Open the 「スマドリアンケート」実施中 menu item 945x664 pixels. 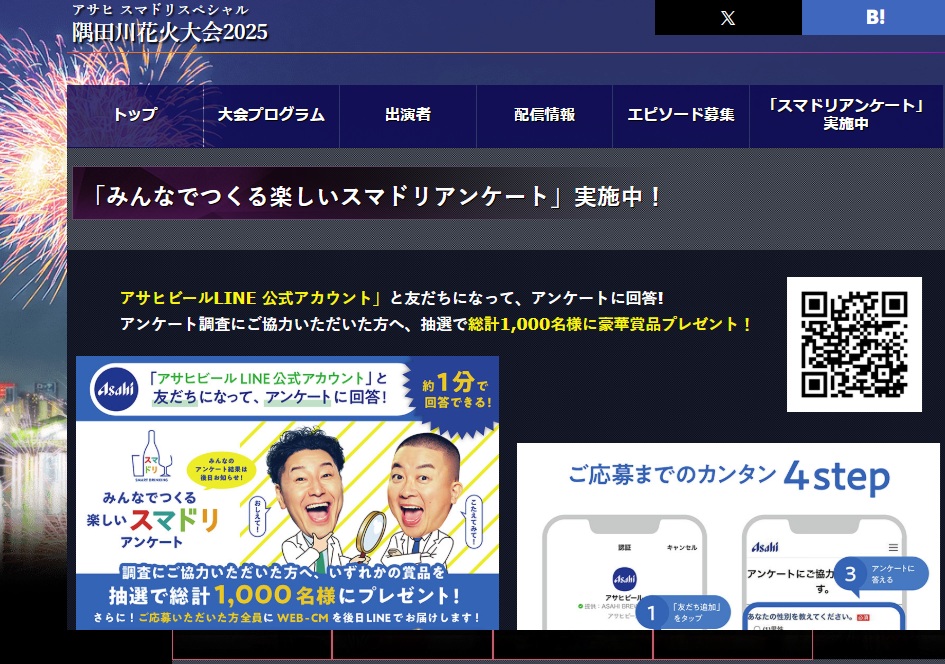click(x=846, y=115)
